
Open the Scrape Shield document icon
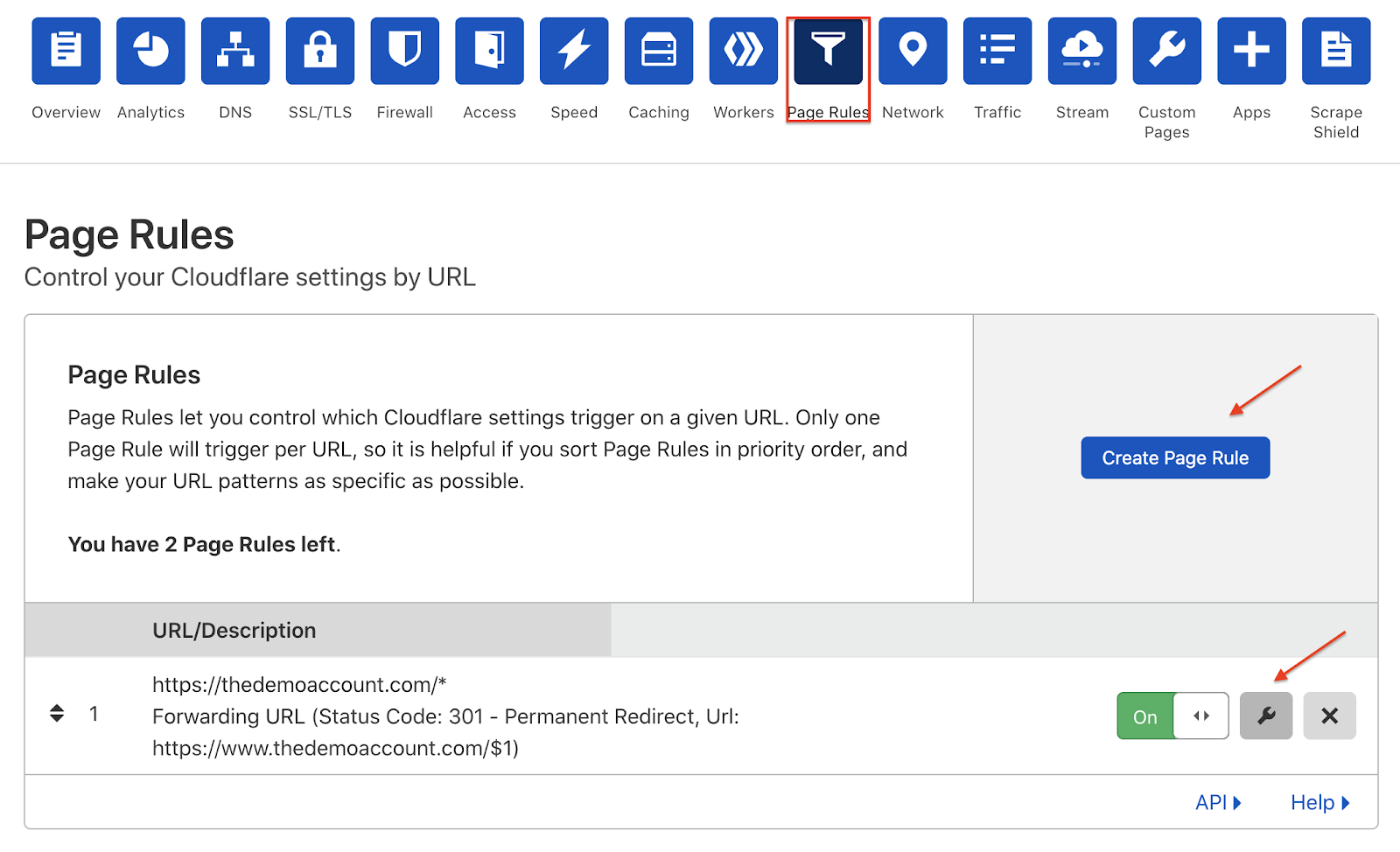coord(1336,51)
